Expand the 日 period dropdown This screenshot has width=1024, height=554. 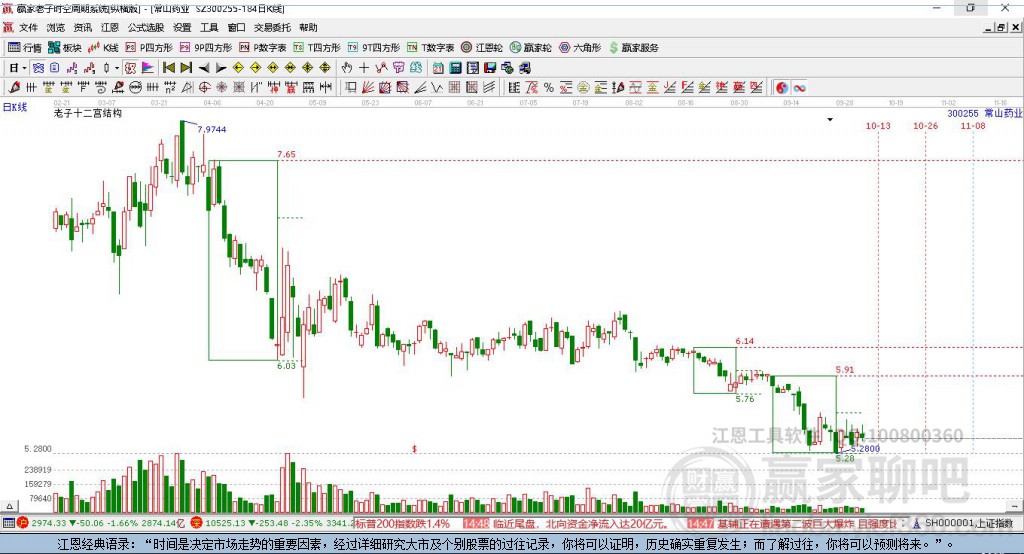tap(24, 68)
